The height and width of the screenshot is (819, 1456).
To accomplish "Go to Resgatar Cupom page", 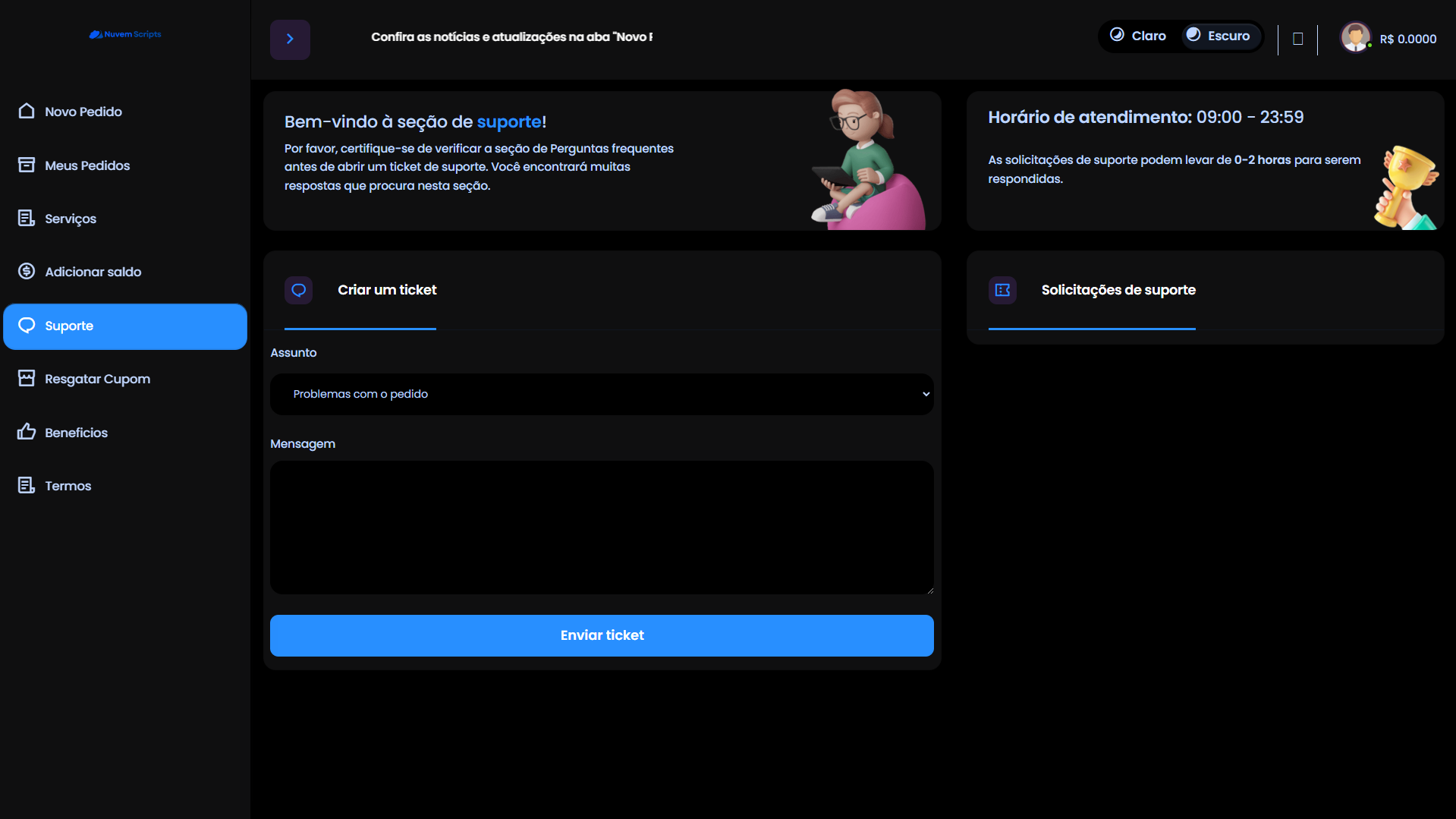I will pos(97,379).
